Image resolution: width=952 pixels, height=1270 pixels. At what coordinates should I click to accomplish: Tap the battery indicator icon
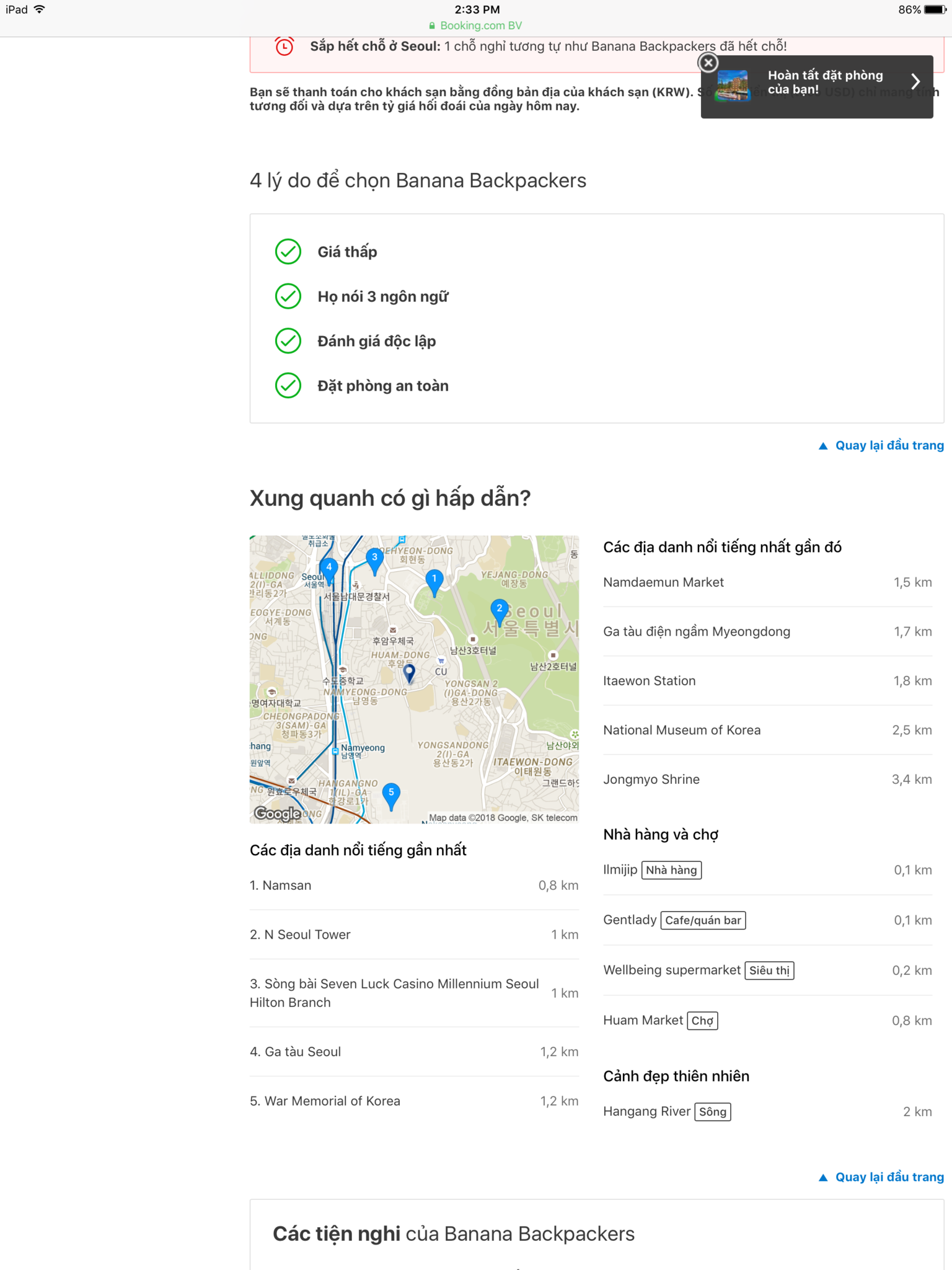coord(935,9)
